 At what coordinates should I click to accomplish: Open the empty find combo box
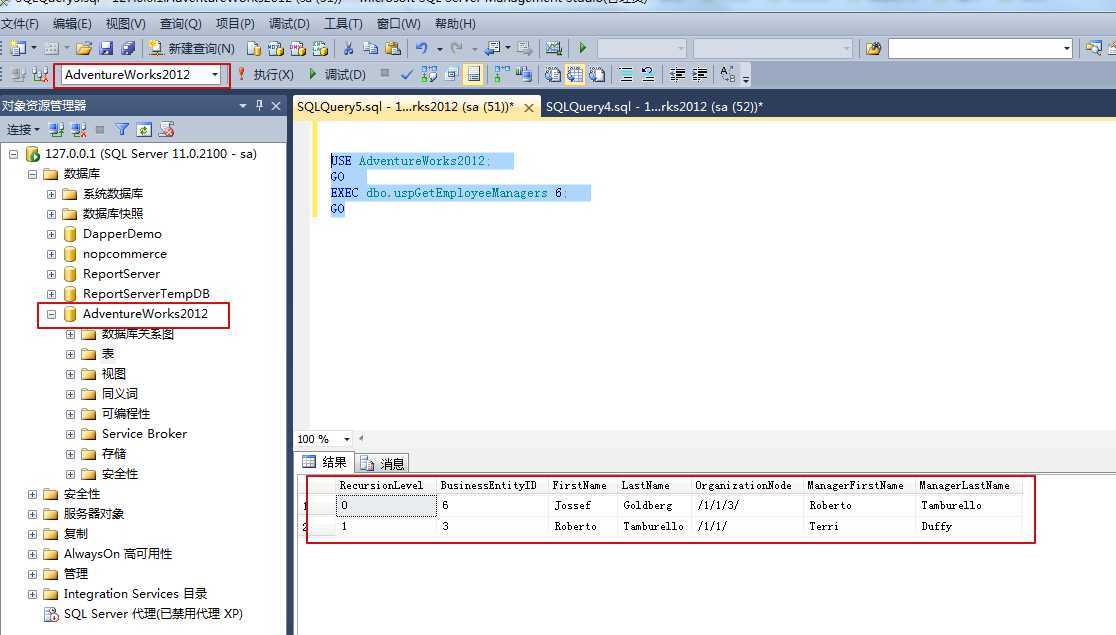pyautogui.click(x=981, y=48)
